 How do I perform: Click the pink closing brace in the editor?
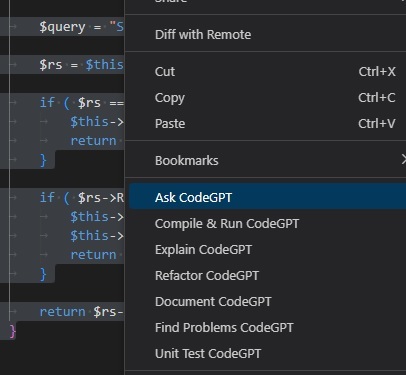click(13, 331)
